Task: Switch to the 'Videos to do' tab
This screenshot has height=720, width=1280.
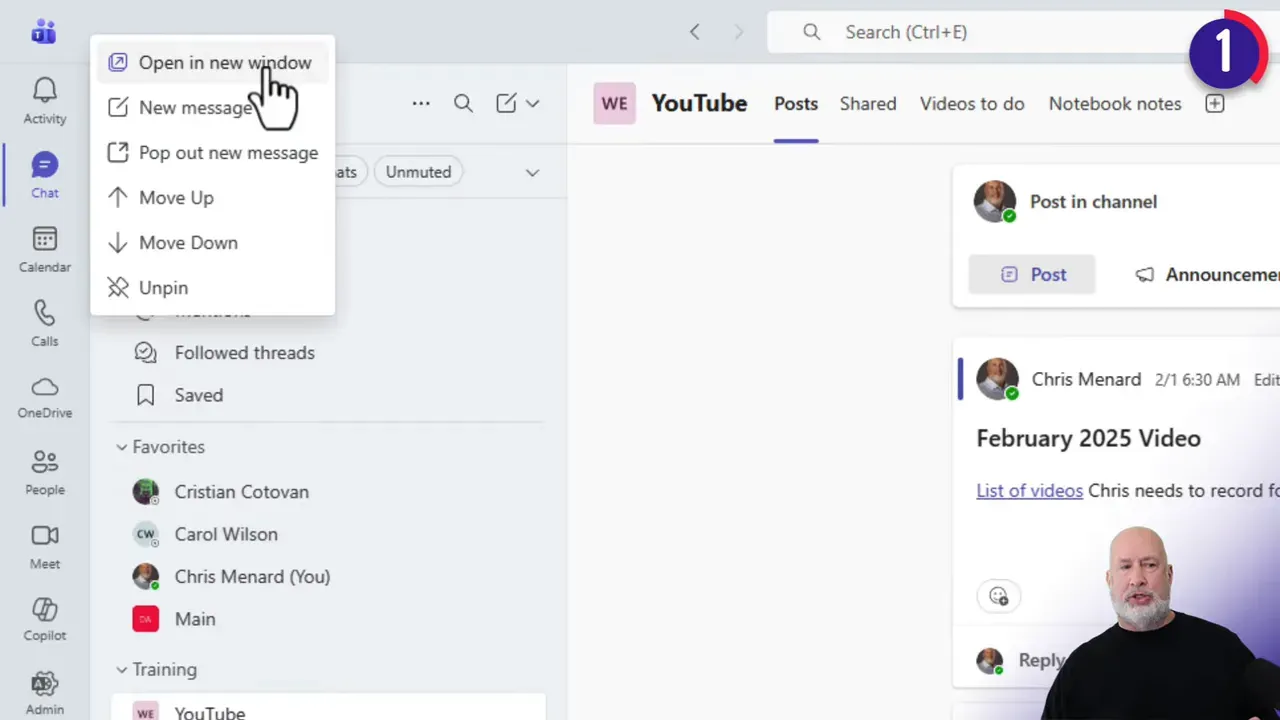Action: 971,103
